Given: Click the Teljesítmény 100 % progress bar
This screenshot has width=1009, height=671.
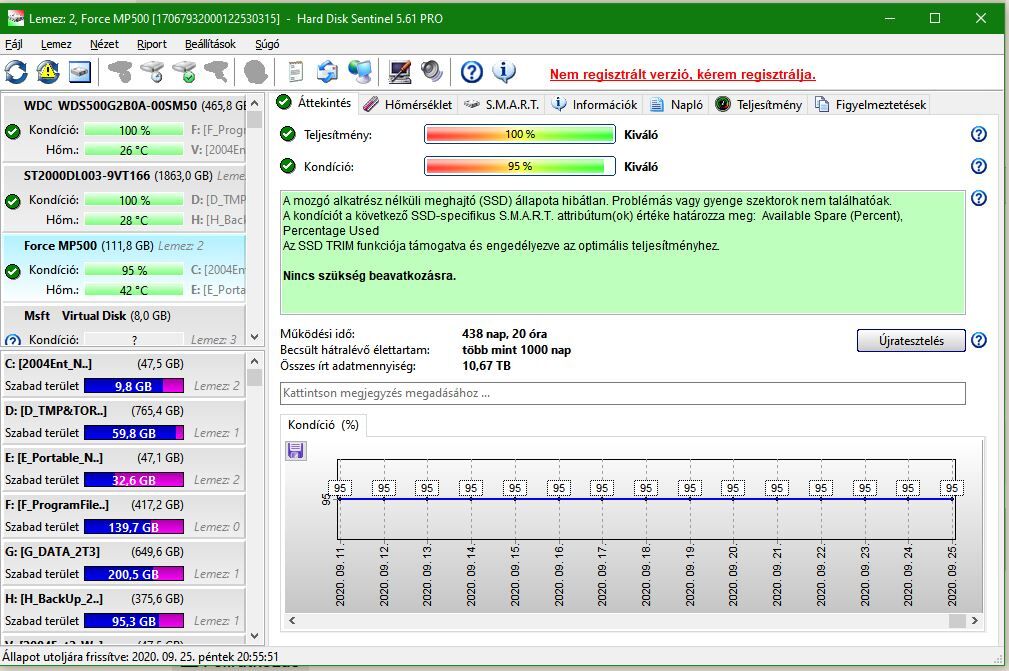Looking at the screenshot, I should (x=520, y=134).
